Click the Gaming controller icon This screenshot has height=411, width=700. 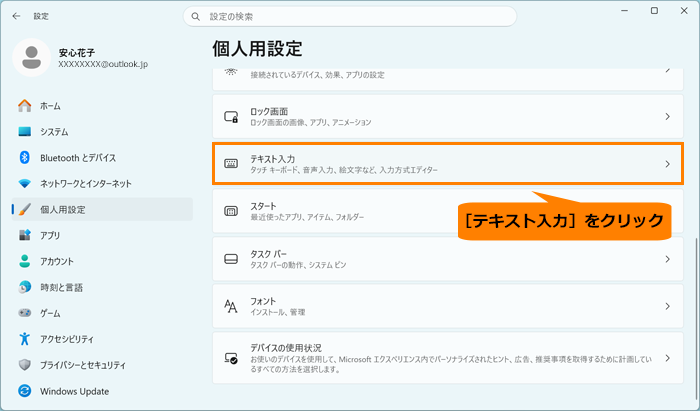click(x=25, y=313)
